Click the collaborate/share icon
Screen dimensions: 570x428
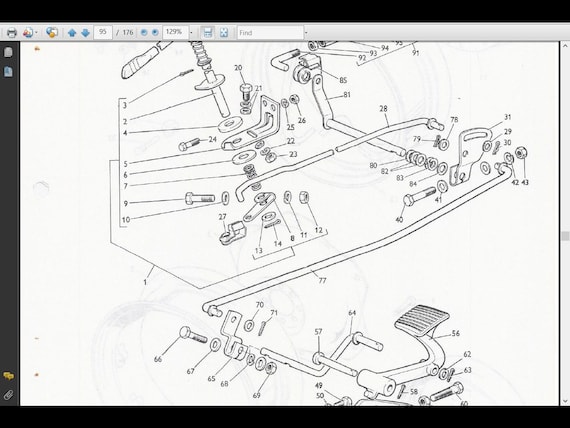point(52,32)
